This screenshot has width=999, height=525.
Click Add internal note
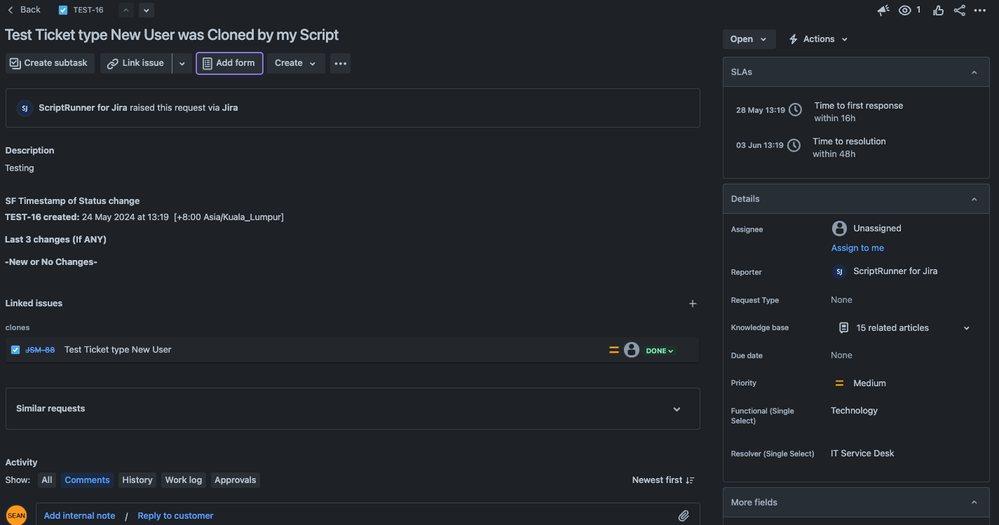[79, 515]
